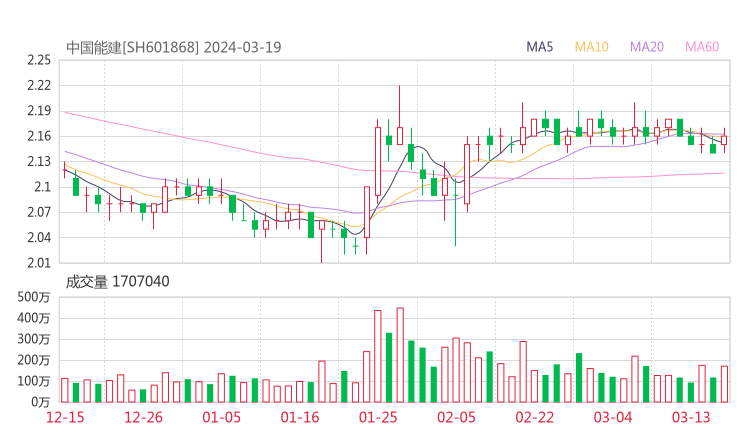Click the 2.1 price axis label
Screen dimensions: 740x440
point(42,187)
